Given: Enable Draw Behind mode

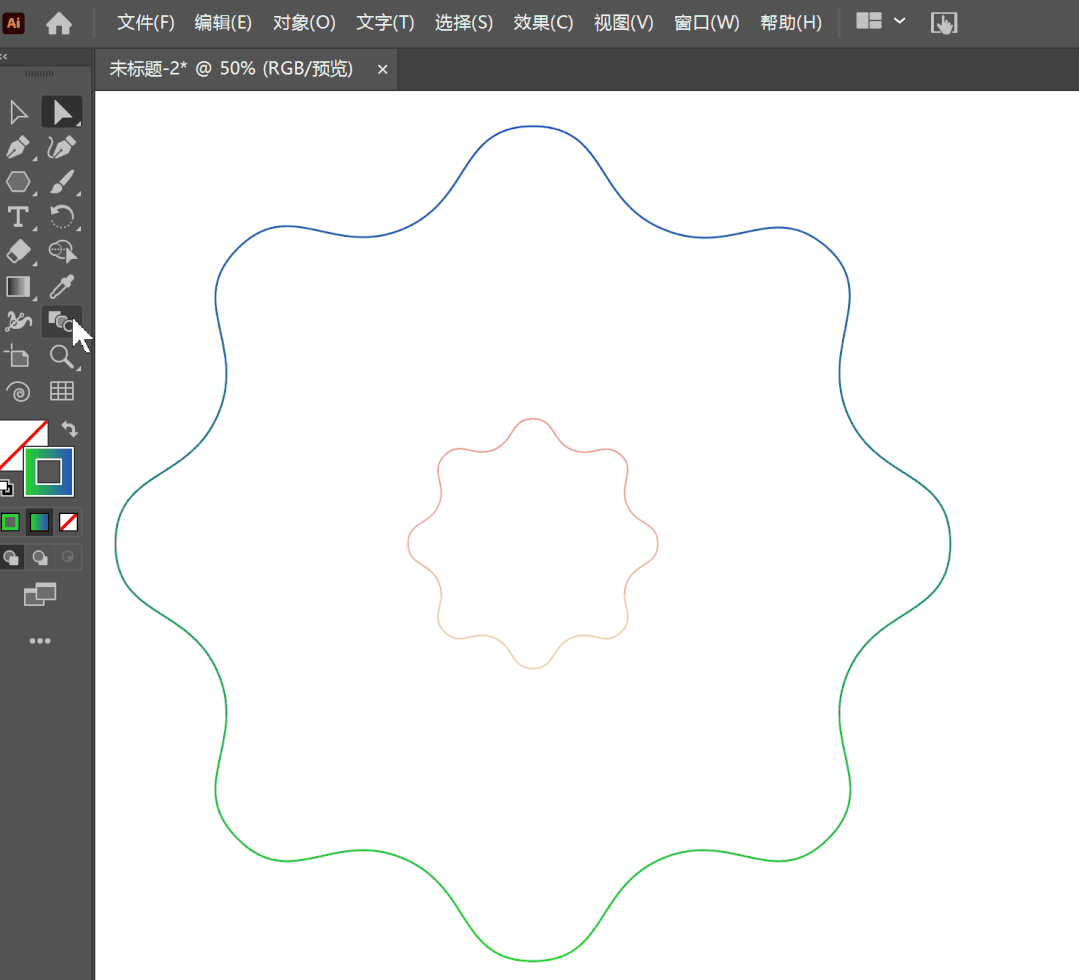Looking at the screenshot, I should pyautogui.click(x=40, y=557).
